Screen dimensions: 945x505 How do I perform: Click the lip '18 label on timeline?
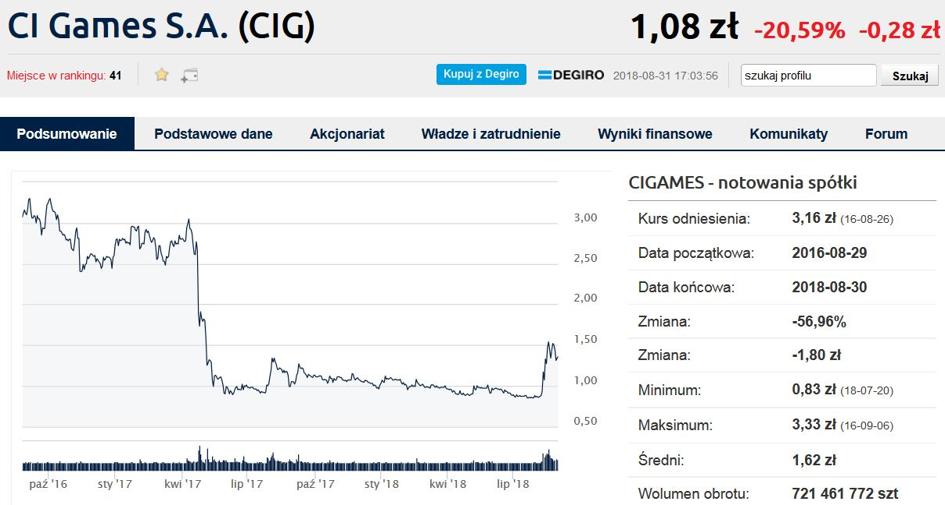point(512,484)
